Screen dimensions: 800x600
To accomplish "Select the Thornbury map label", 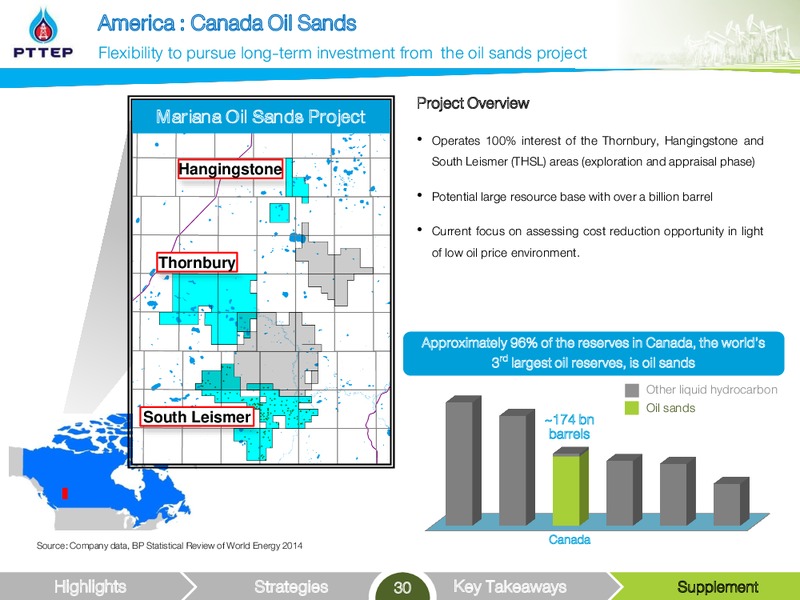I will pyautogui.click(x=196, y=262).
